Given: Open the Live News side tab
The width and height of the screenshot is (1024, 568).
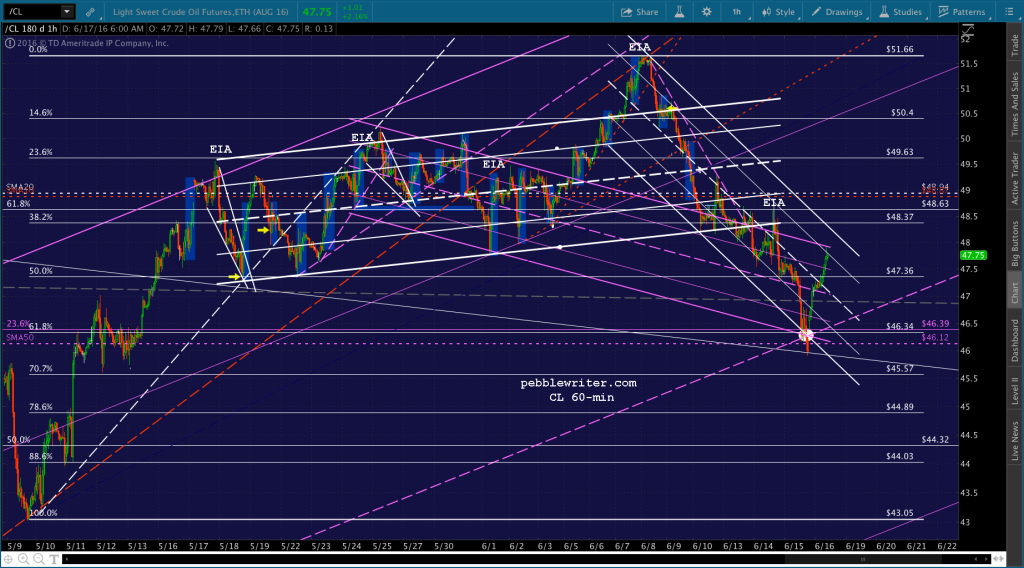Looking at the screenshot, I should [1015, 441].
